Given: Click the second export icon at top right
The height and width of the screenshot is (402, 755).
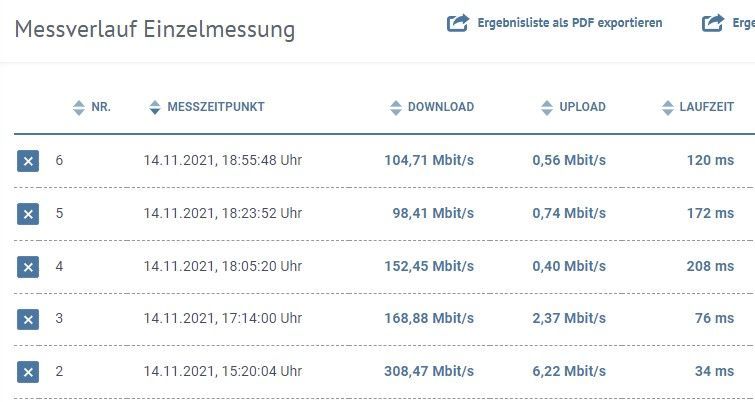Looking at the screenshot, I should (714, 23).
